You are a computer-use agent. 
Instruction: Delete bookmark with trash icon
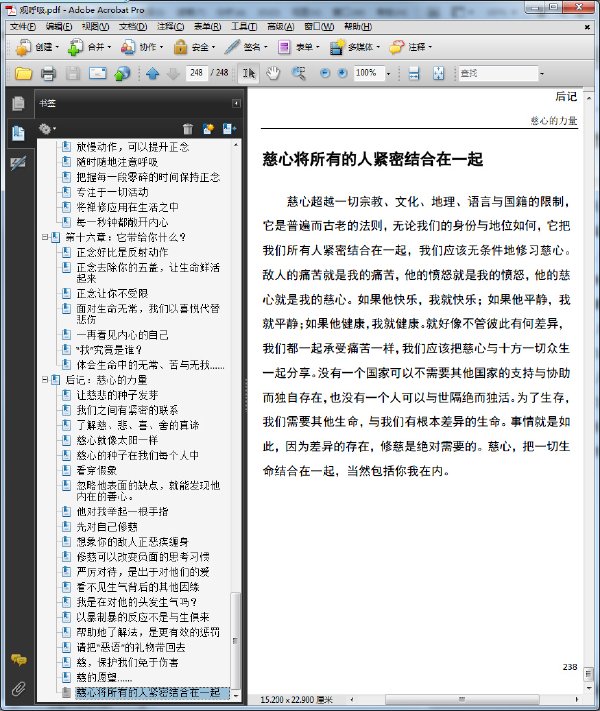188,129
